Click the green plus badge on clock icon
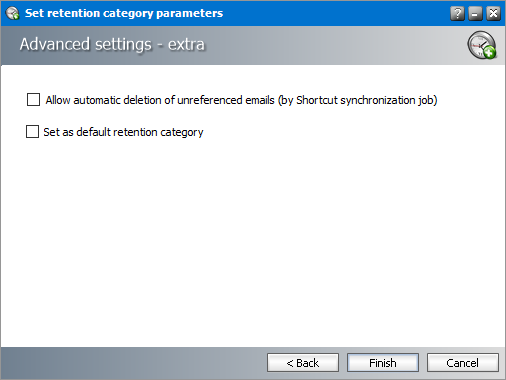Viewport: 506px width, 380px height. (x=490, y=53)
